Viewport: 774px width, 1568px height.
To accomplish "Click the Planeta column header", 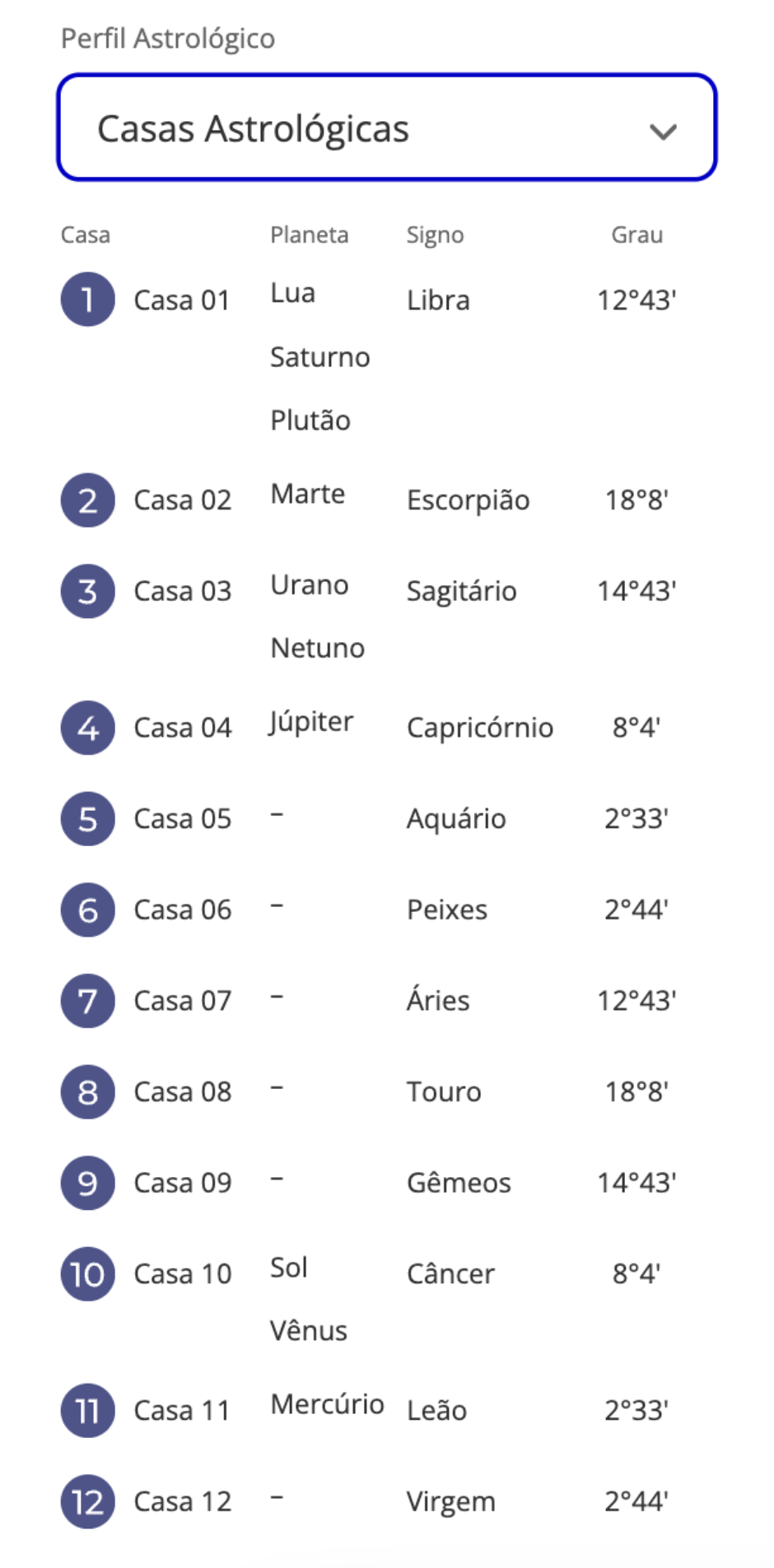I will 309,235.
